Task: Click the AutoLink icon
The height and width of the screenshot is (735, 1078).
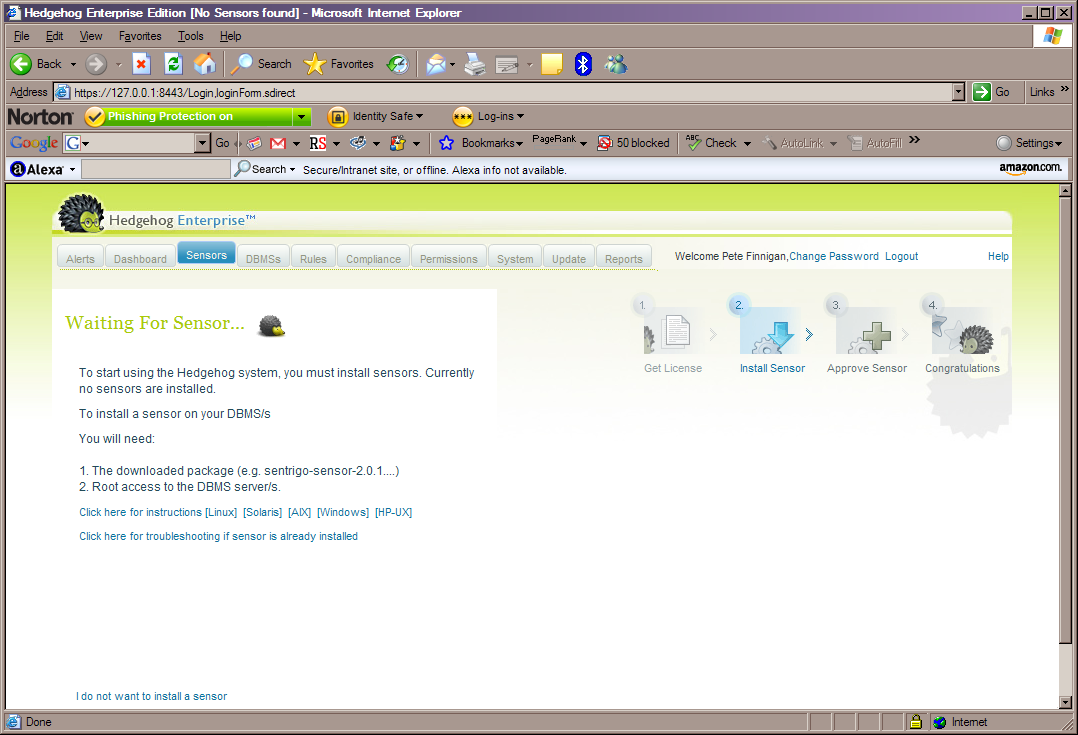Action: [x=769, y=143]
